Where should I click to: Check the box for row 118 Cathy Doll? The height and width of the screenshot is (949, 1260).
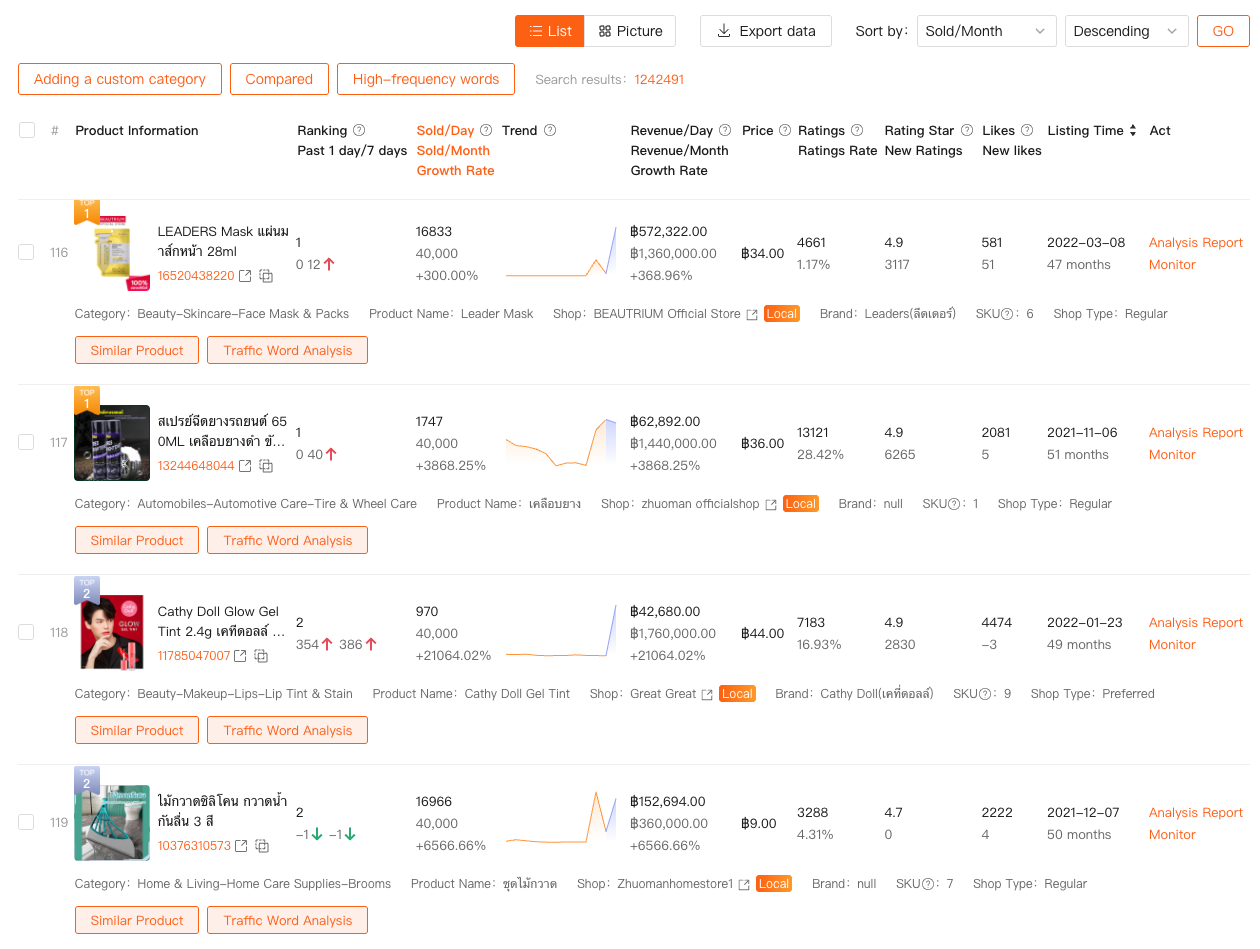tap(27, 632)
